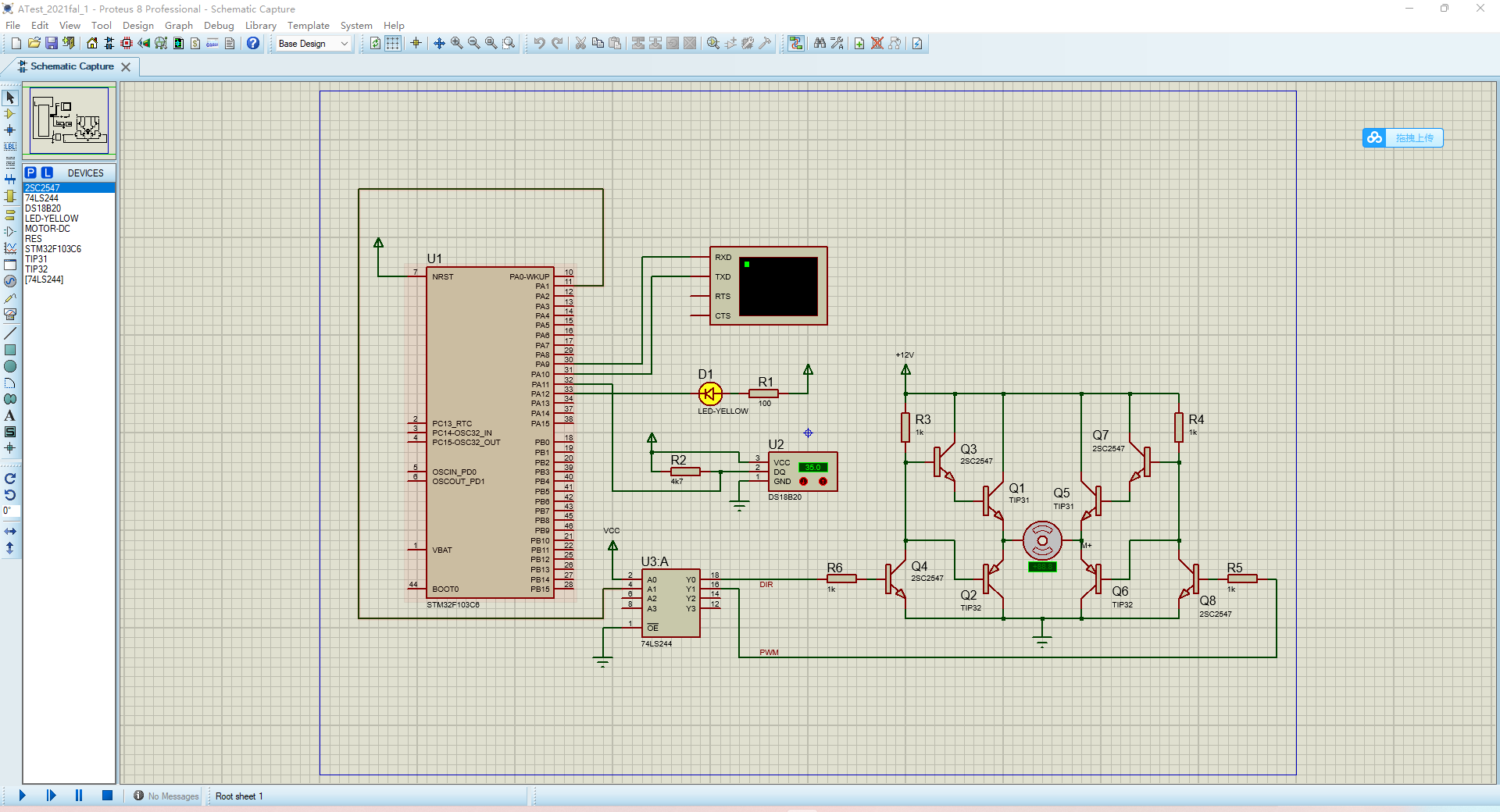Step the simulation forward one frame
This screenshot has width=1500, height=812.
[51, 796]
